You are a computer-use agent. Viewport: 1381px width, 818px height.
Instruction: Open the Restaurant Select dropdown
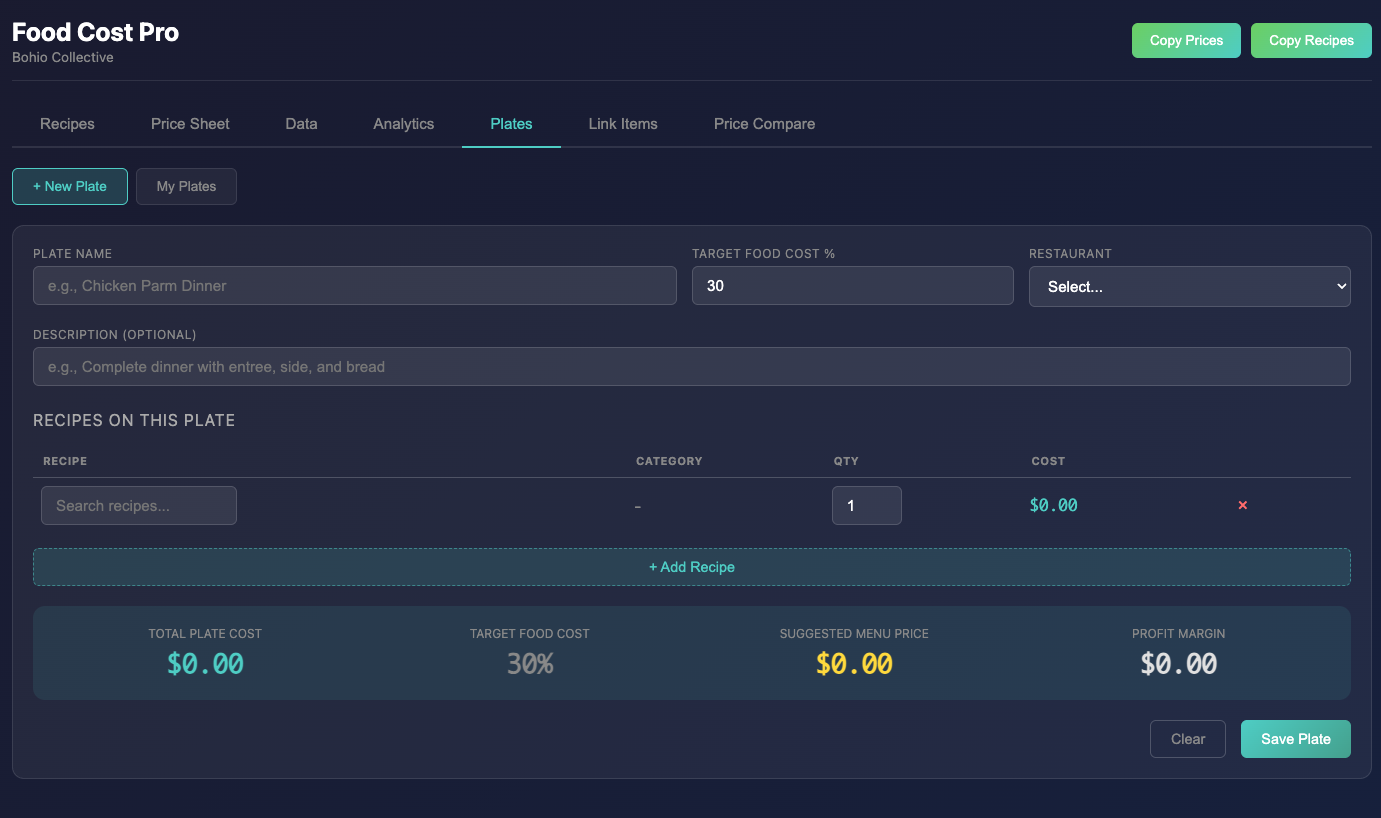pos(1189,286)
